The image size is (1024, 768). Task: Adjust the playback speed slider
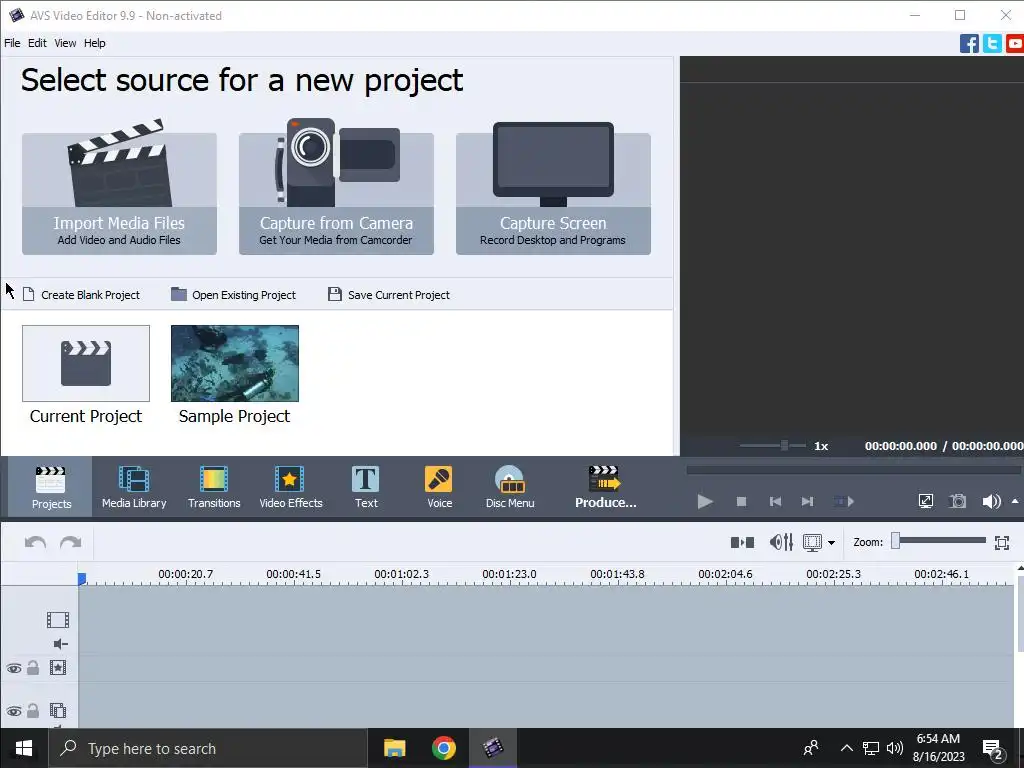(773, 445)
